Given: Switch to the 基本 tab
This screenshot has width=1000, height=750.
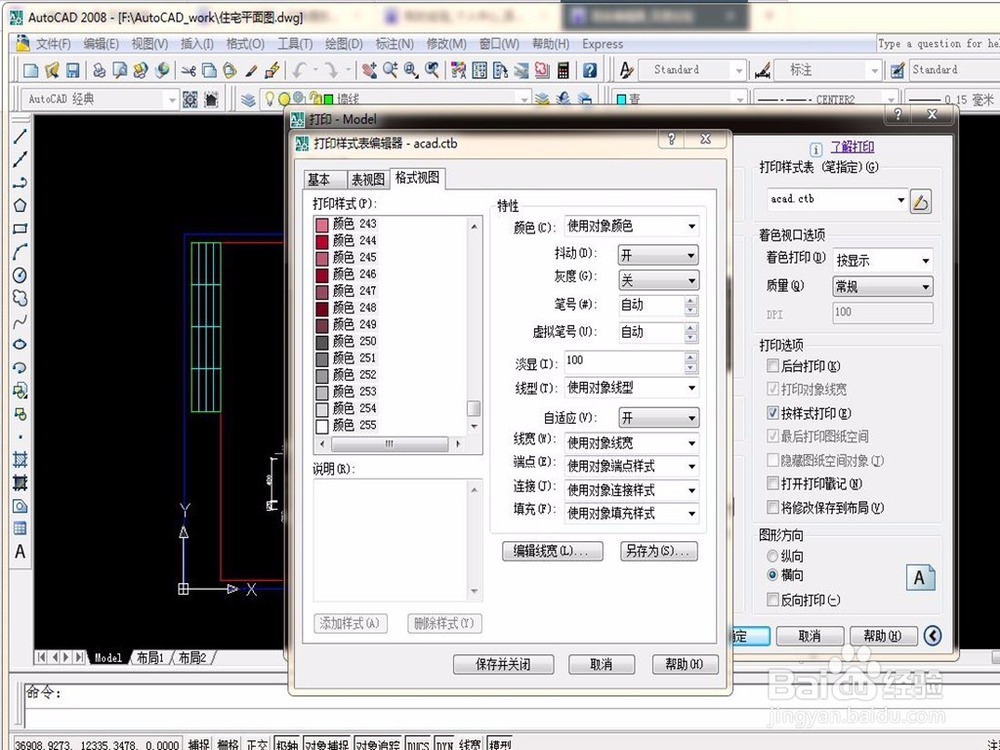Looking at the screenshot, I should point(323,180).
